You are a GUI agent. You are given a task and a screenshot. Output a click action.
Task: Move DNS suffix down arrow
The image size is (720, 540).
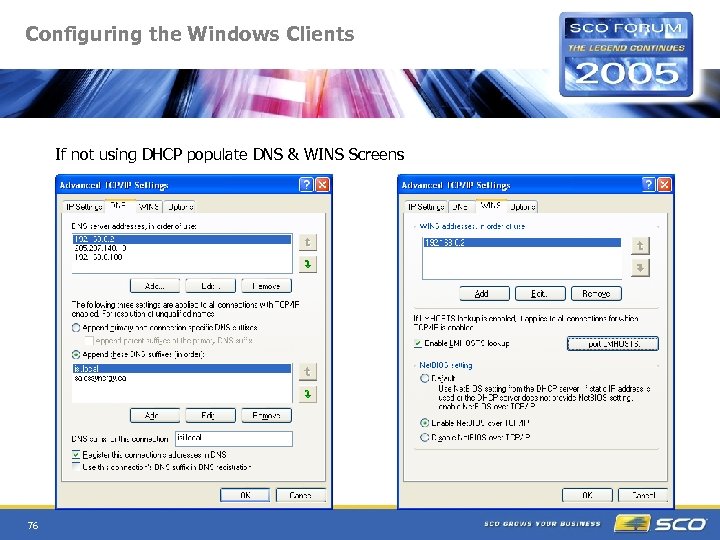pos(308,394)
